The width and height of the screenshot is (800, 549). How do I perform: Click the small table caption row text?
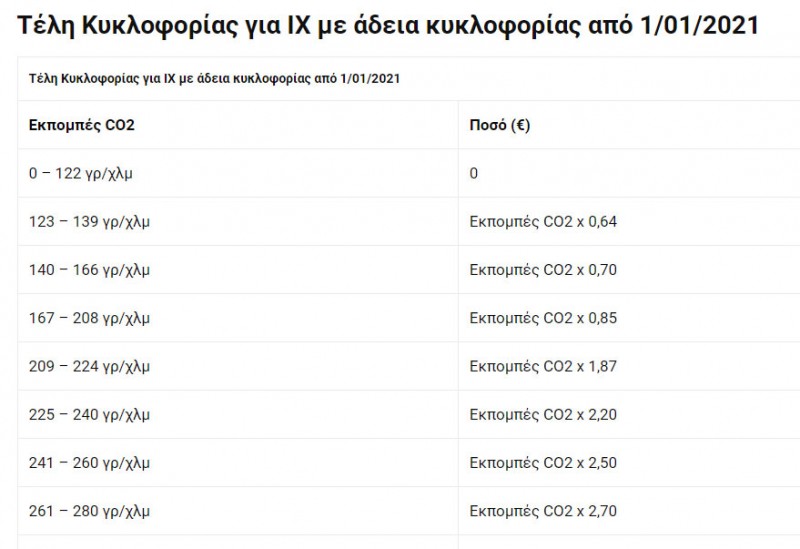[x=215, y=79]
